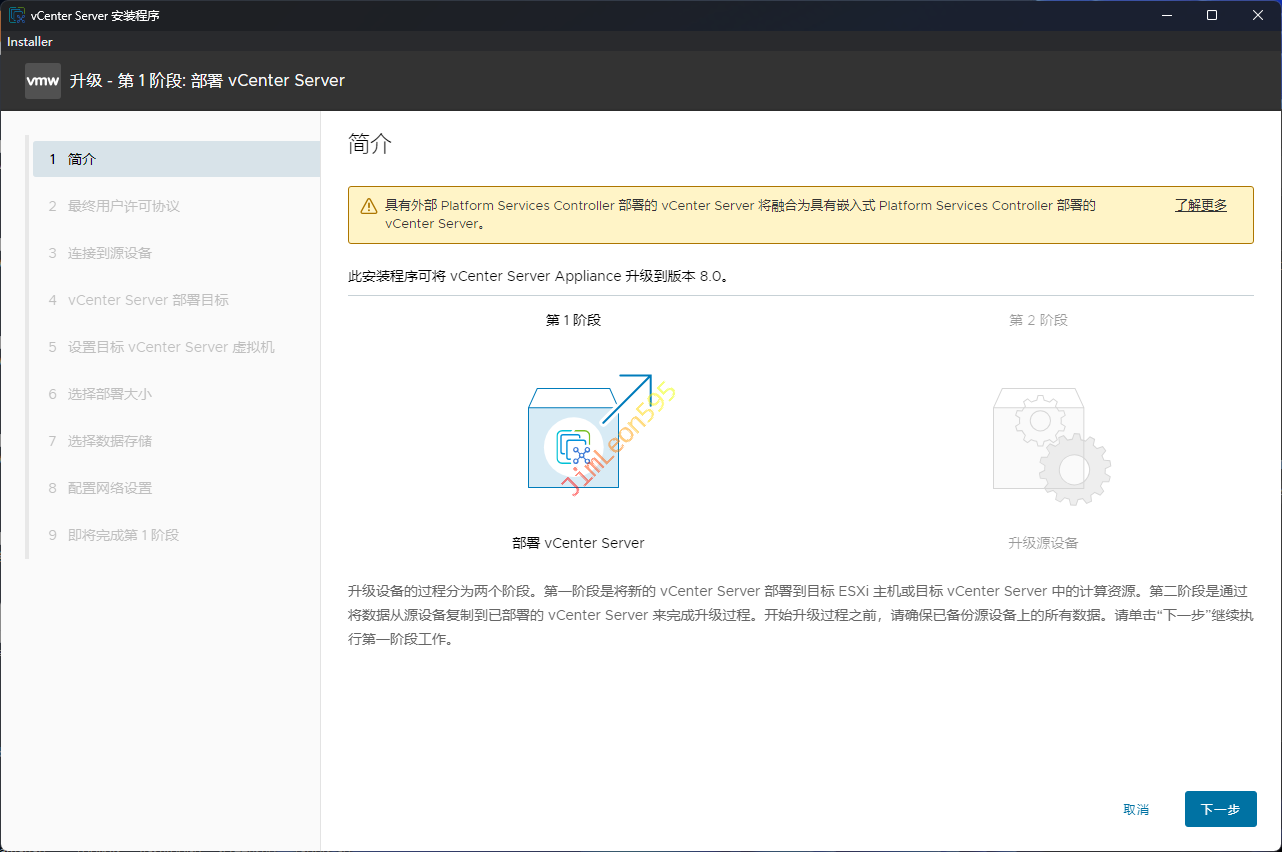Click the vmw logo in header
1282x852 pixels.
click(43, 81)
